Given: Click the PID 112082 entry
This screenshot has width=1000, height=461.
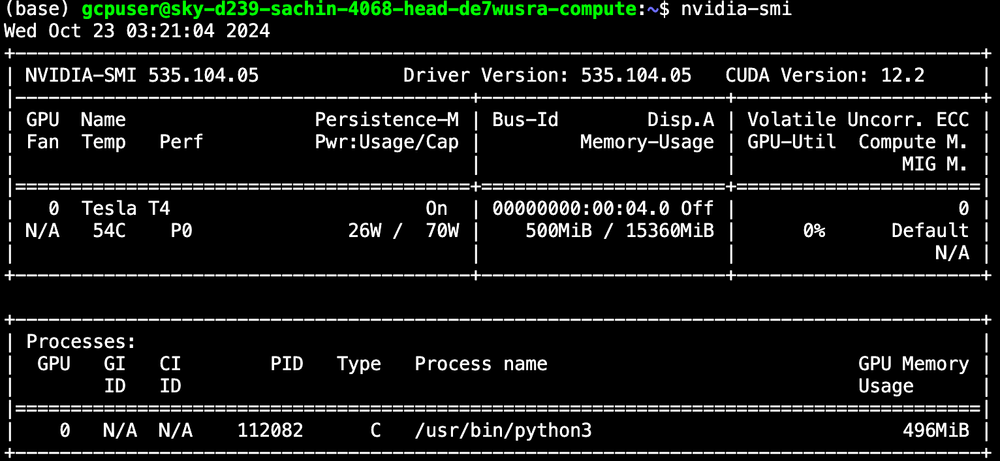Looking at the screenshot, I should pos(270,430).
